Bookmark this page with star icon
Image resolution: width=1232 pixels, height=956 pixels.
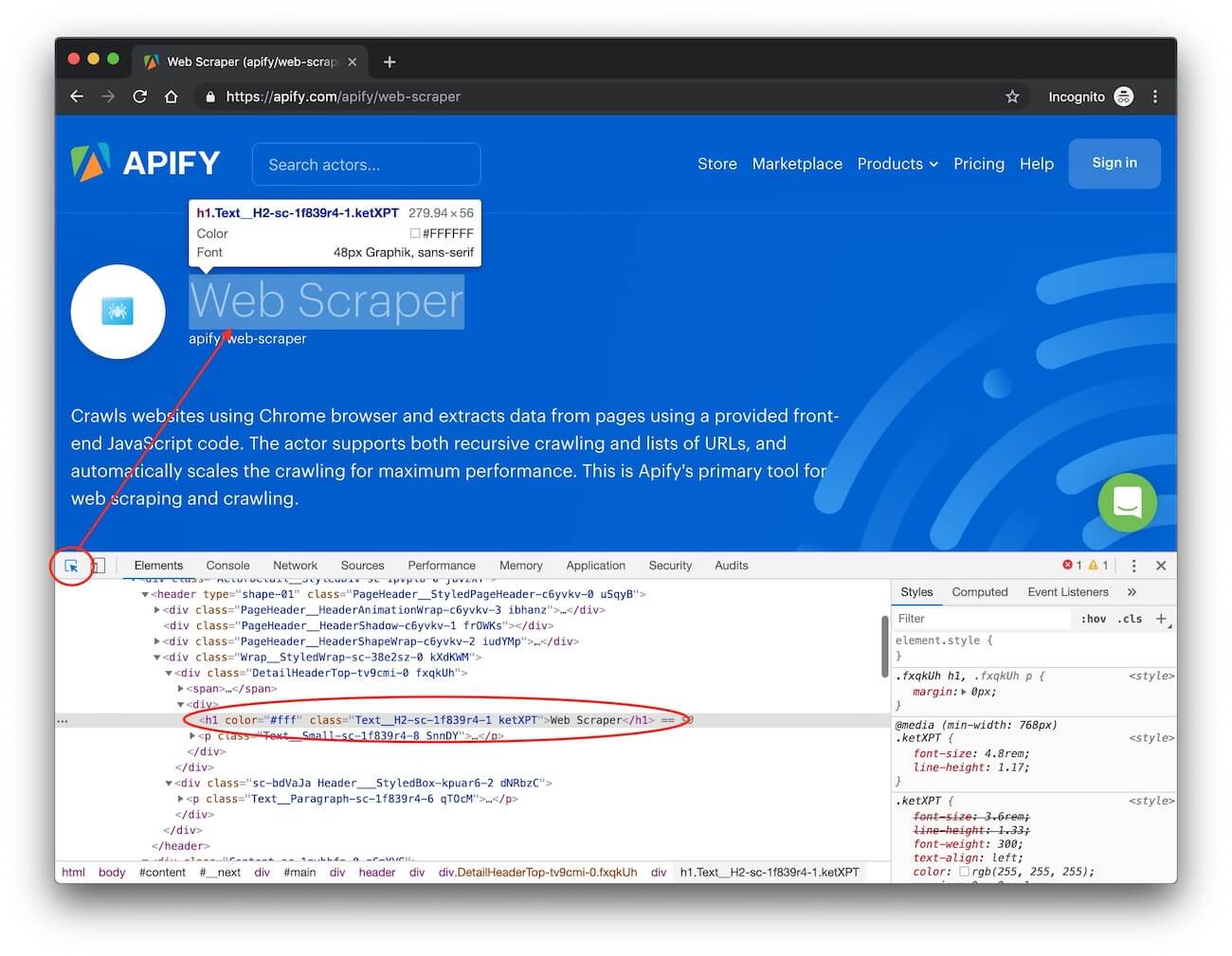(x=1012, y=97)
